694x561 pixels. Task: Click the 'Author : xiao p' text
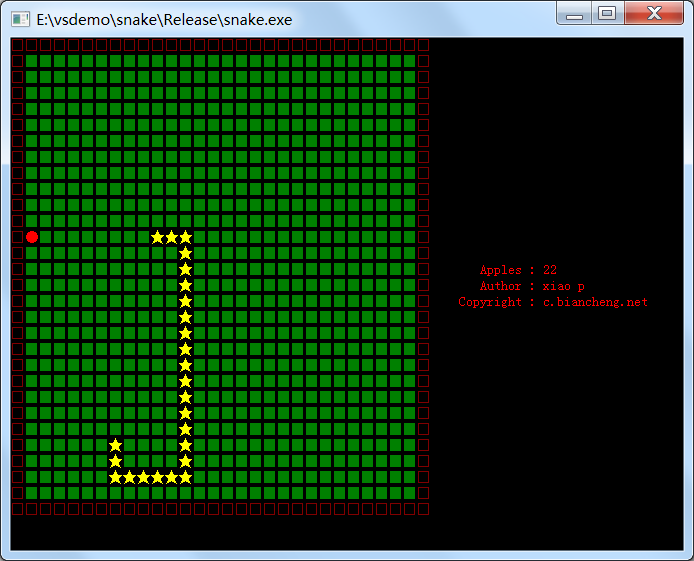point(532,286)
